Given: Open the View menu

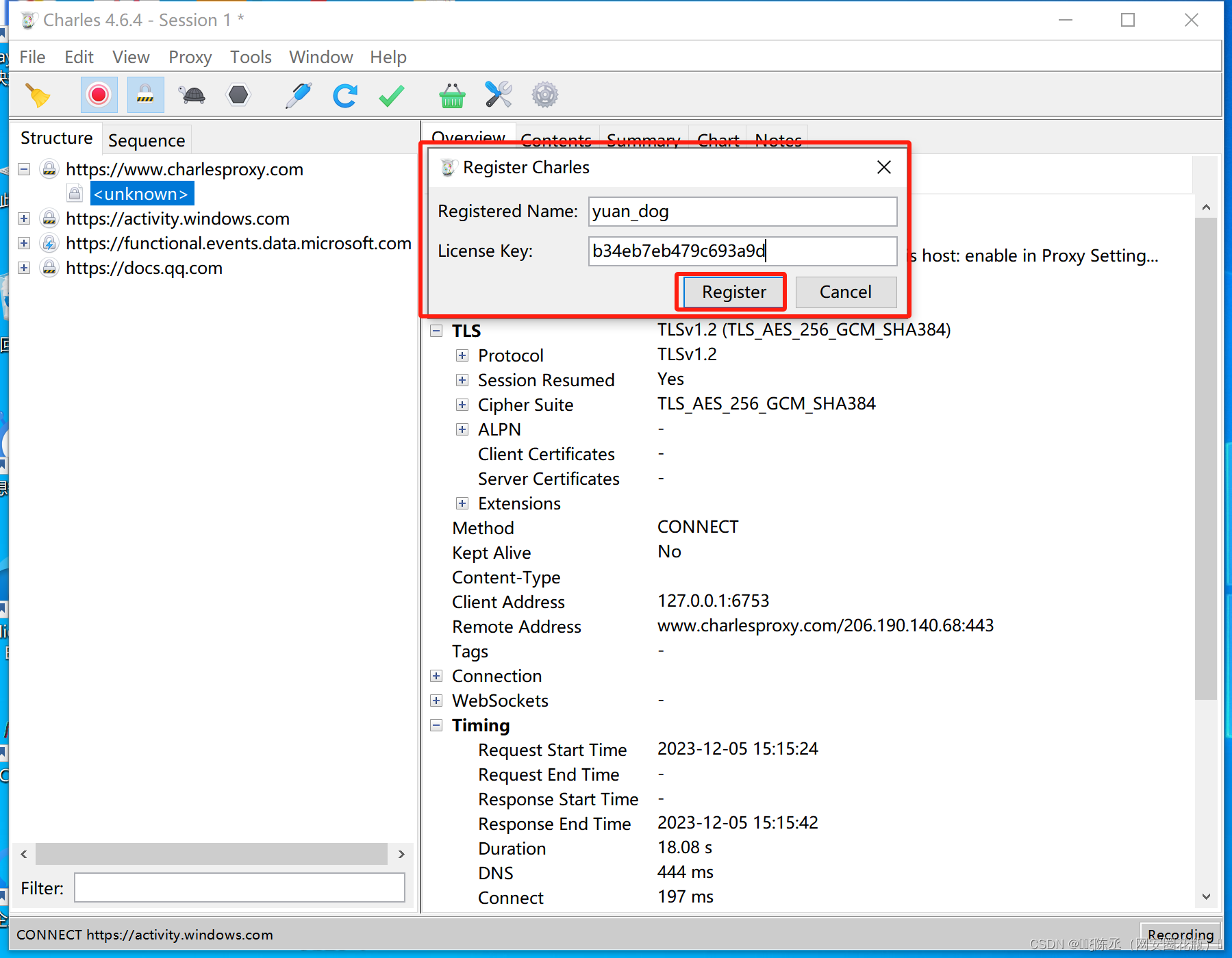Looking at the screenshot, I should point(131,57).
